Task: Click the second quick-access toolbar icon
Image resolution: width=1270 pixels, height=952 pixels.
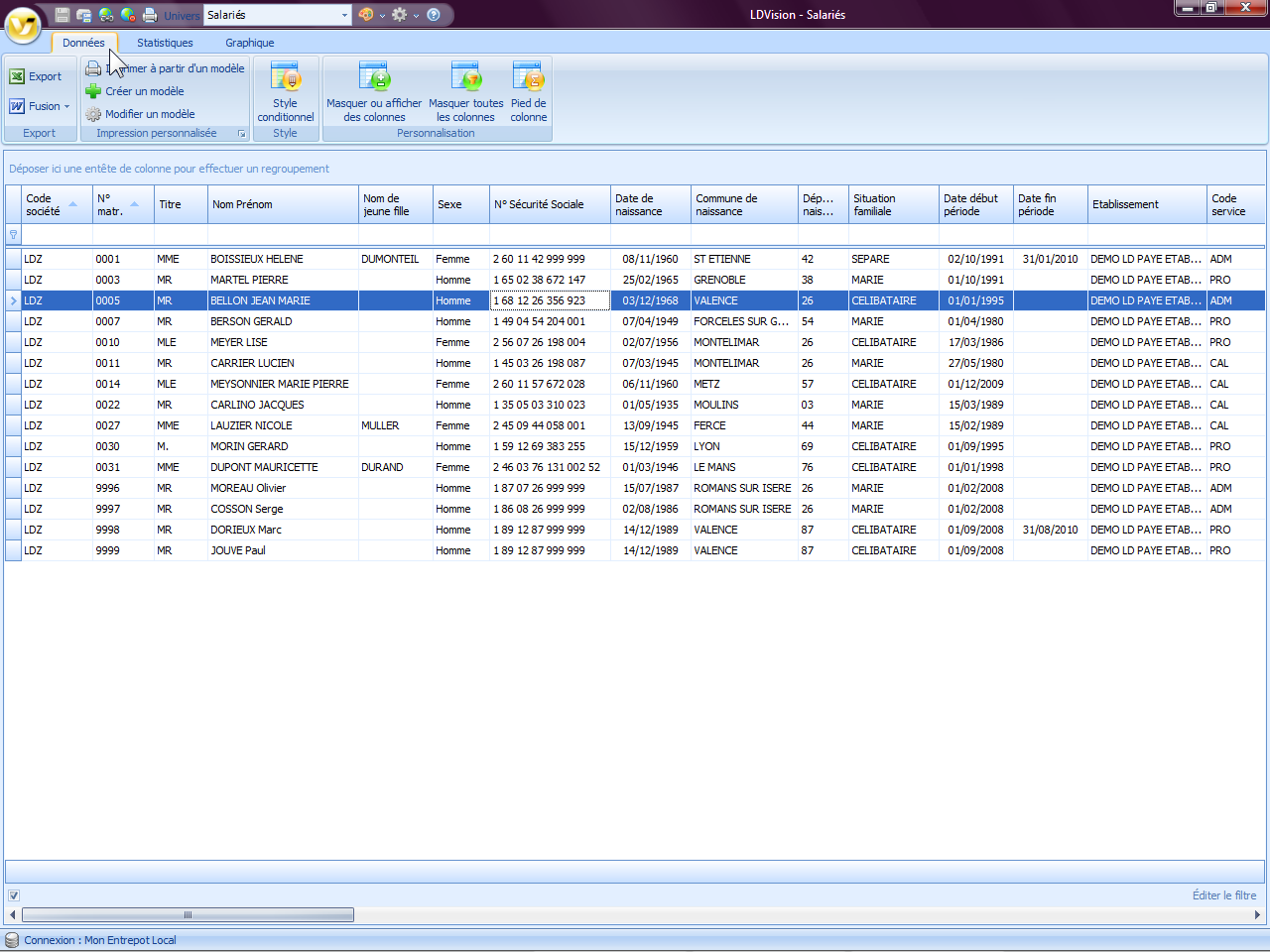Action: click(x=84, y=15)
